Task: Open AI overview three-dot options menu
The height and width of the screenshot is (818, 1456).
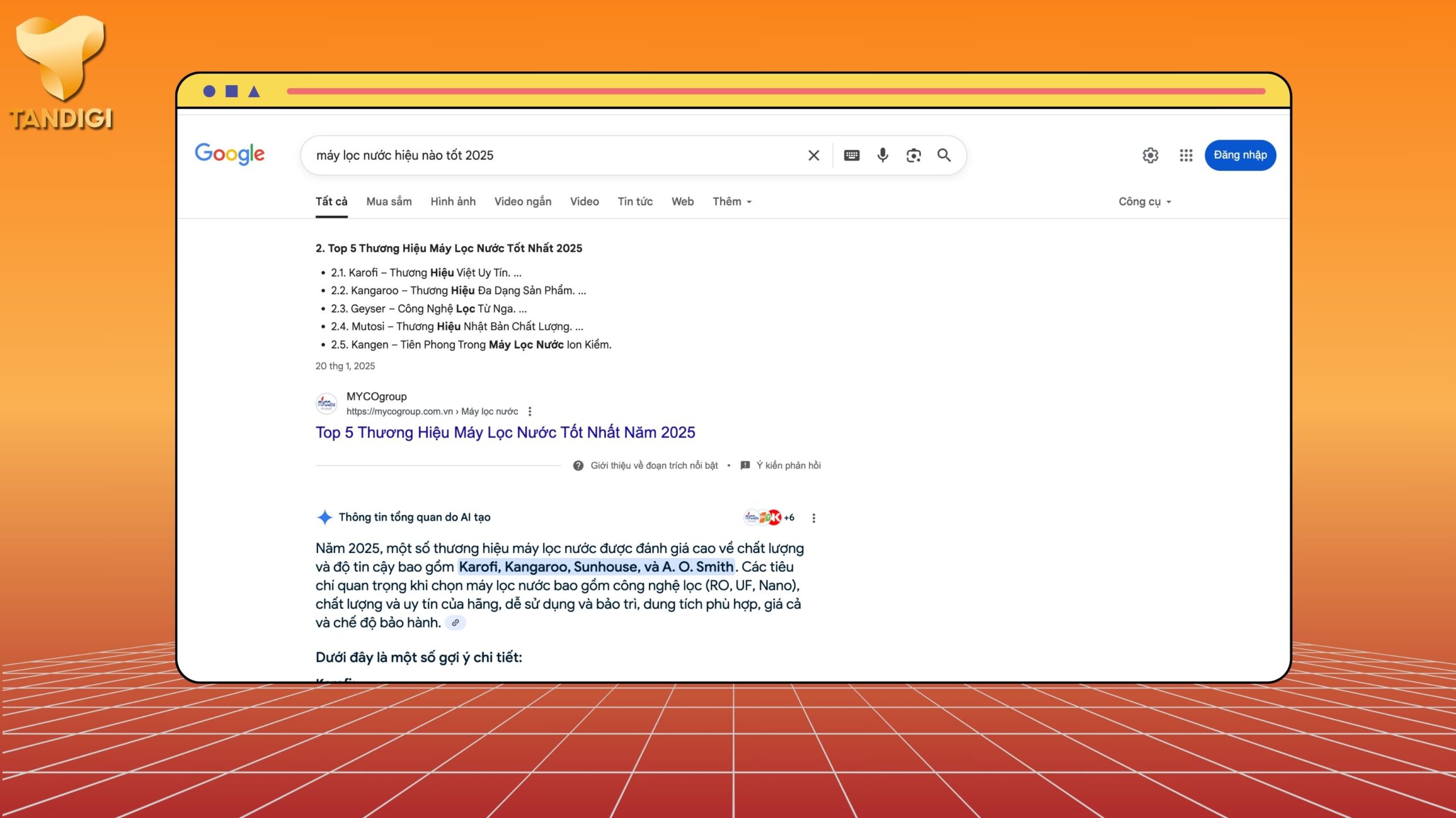Action: point(813,518)
